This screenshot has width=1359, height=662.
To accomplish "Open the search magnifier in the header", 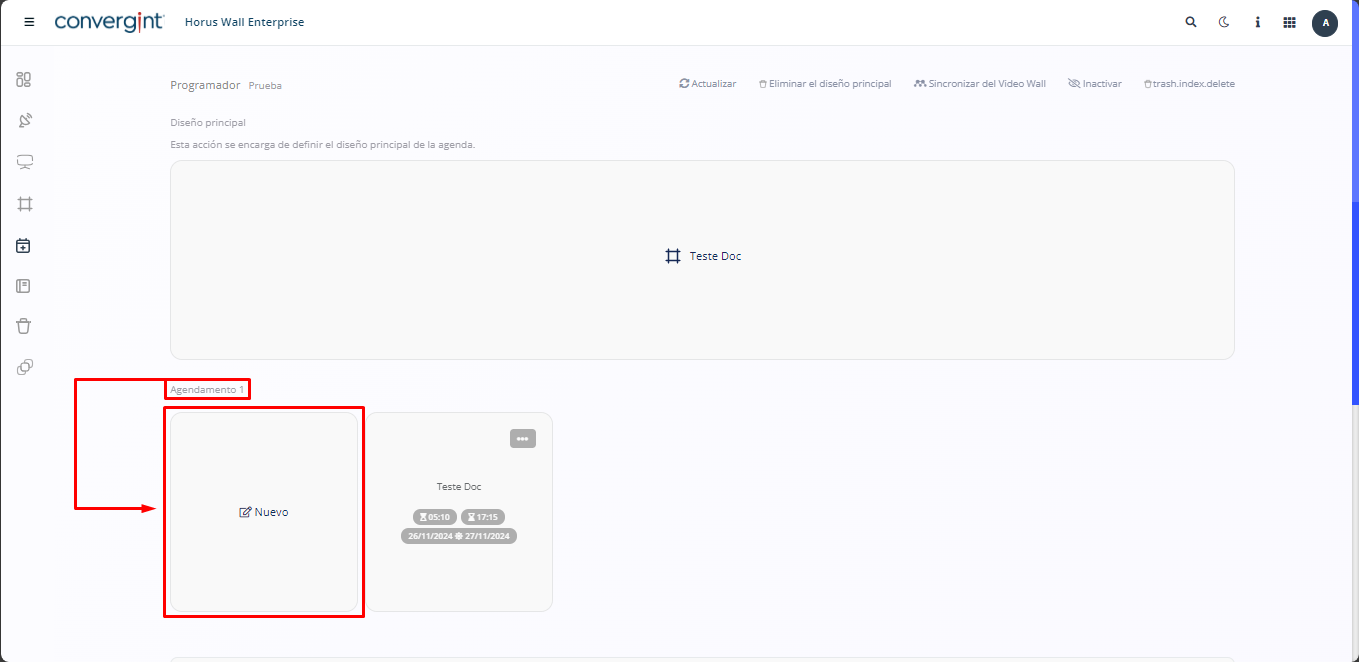I will tap(1190, 22).
